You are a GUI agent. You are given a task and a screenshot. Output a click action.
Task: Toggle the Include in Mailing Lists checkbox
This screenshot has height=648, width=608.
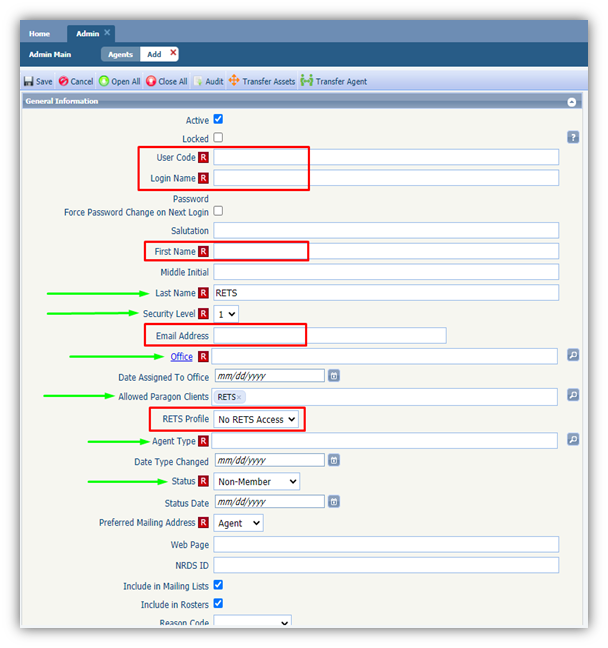tap(218, 585)
